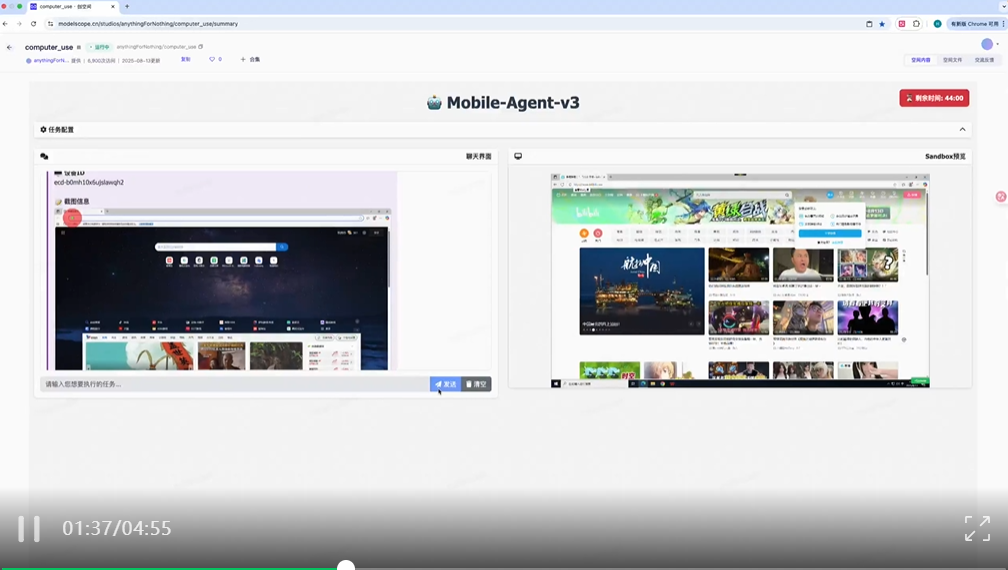1008x570 pixels.
Task: Click the bilibili search box in sandbox
Action: pyautogui.click(x=742, y=195)
